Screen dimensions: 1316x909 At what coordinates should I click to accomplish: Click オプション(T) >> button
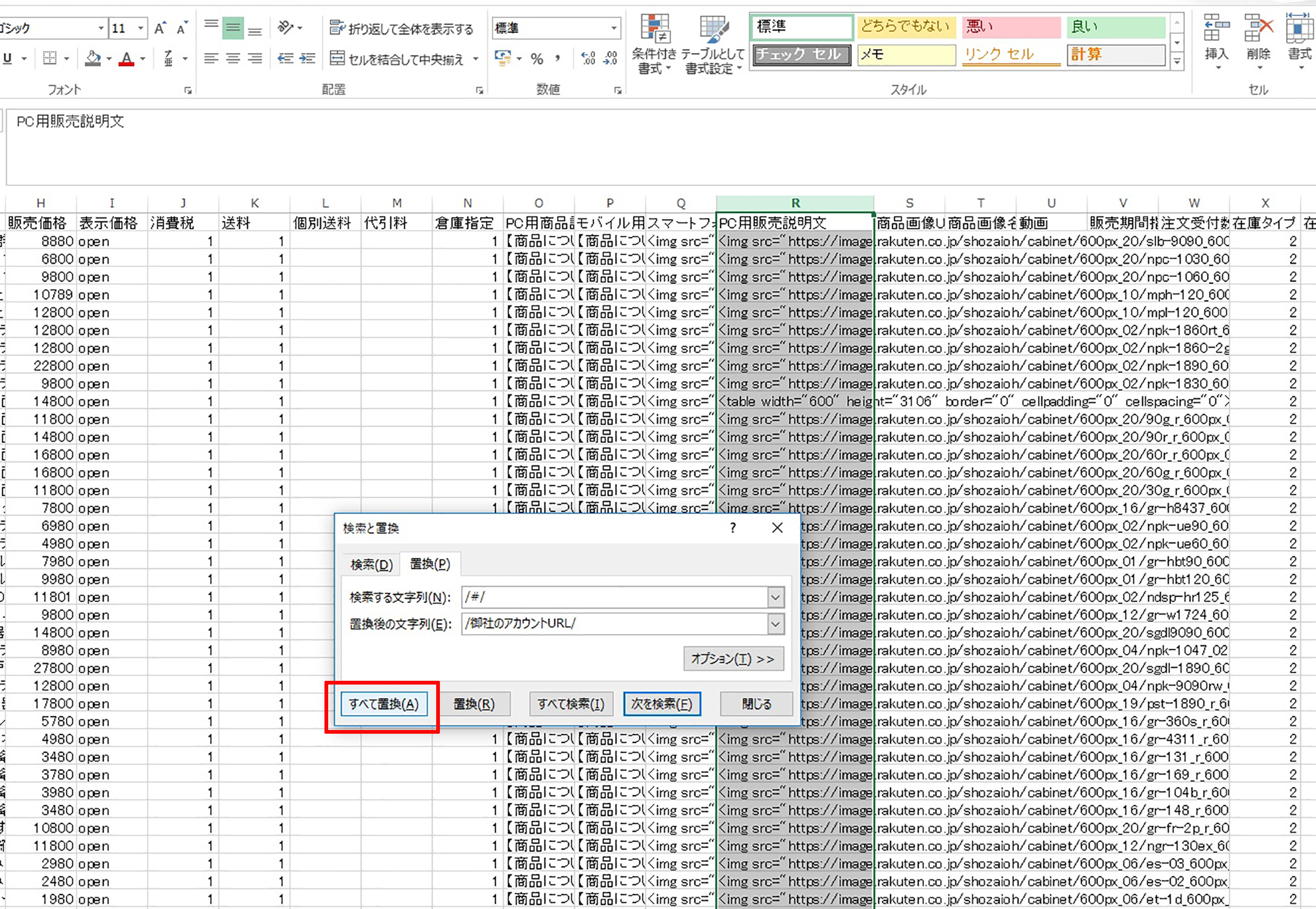(x=733, y=659)
